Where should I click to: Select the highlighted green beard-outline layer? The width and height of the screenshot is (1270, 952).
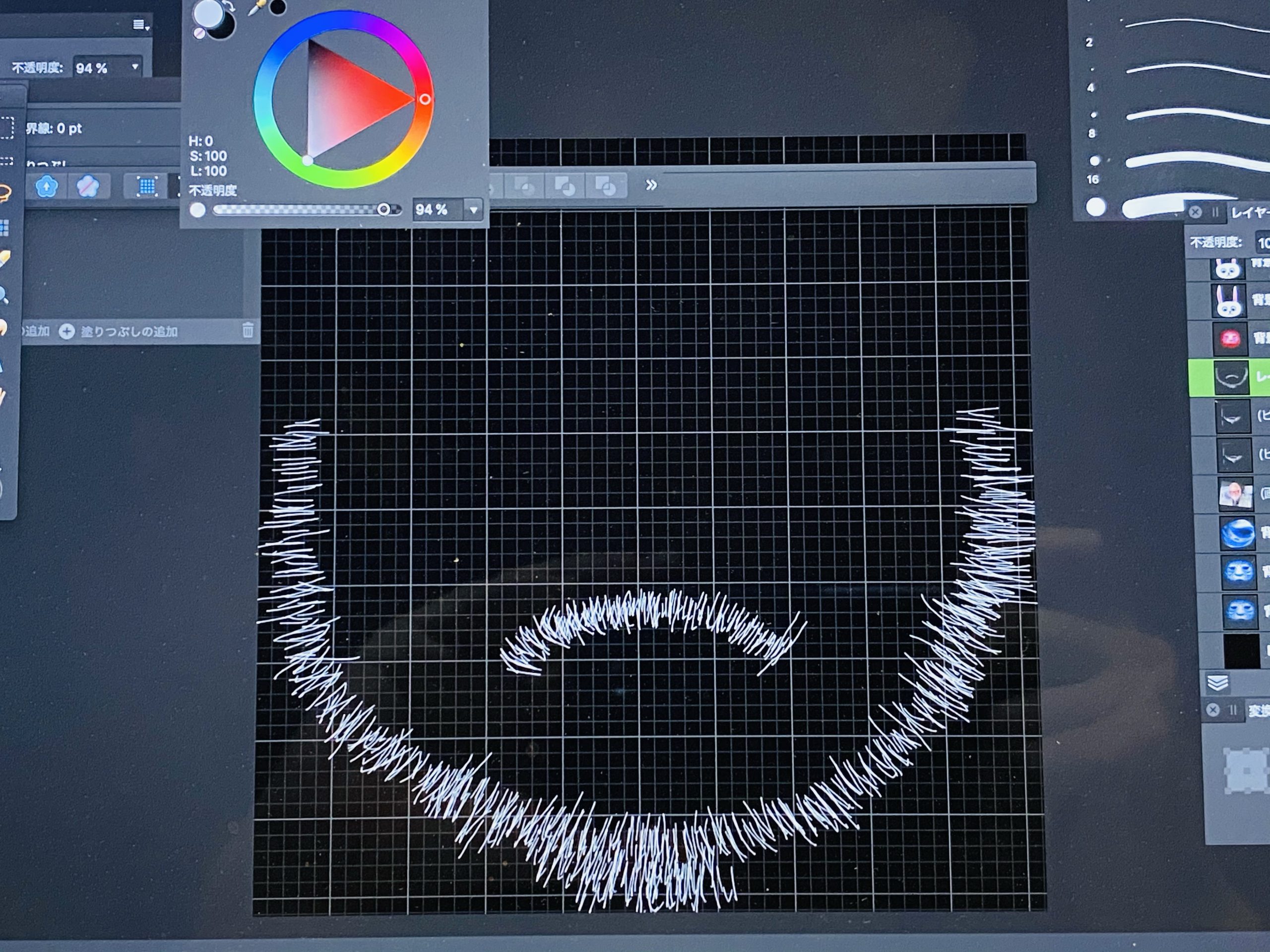[x=1229, y=378]
